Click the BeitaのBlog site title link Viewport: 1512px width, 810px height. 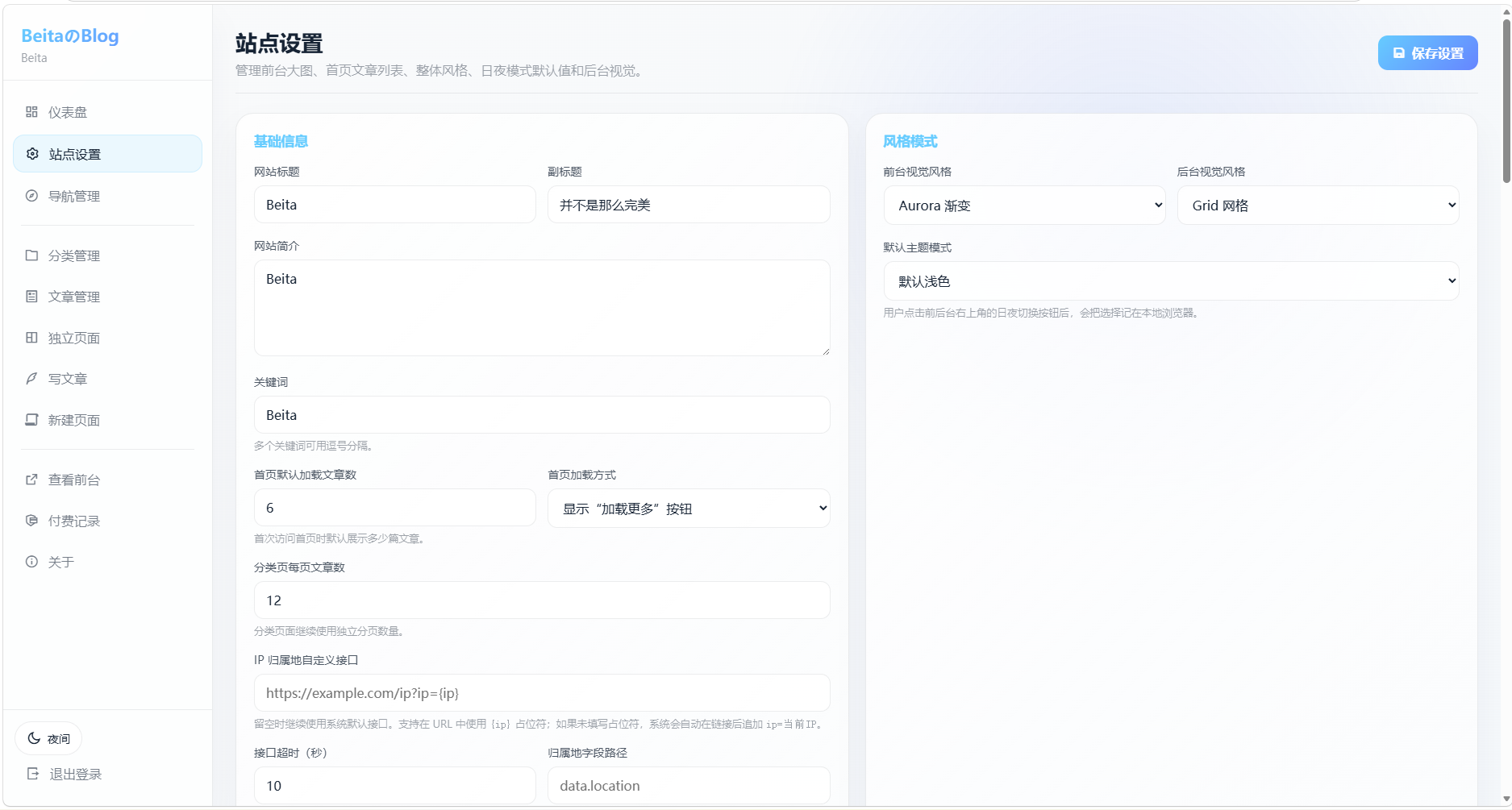70,36
